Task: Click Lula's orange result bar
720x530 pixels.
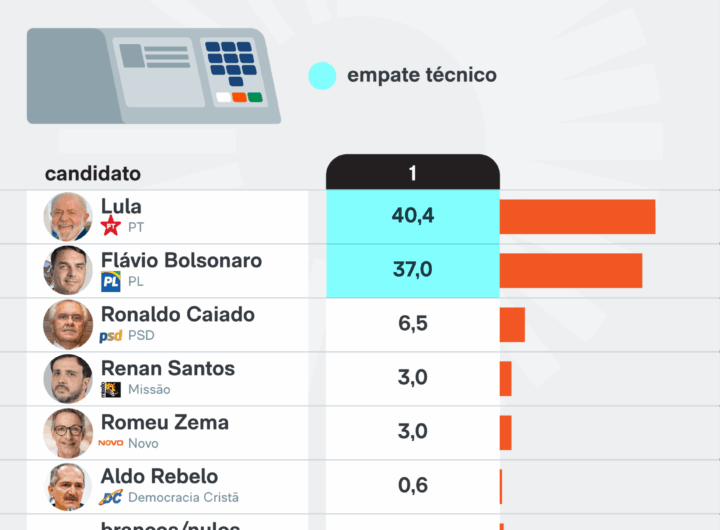Action: click(577, 217)
